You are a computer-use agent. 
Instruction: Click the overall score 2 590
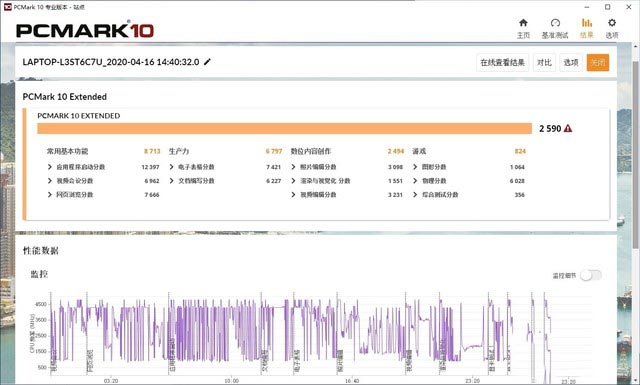(x=550, y=128)
